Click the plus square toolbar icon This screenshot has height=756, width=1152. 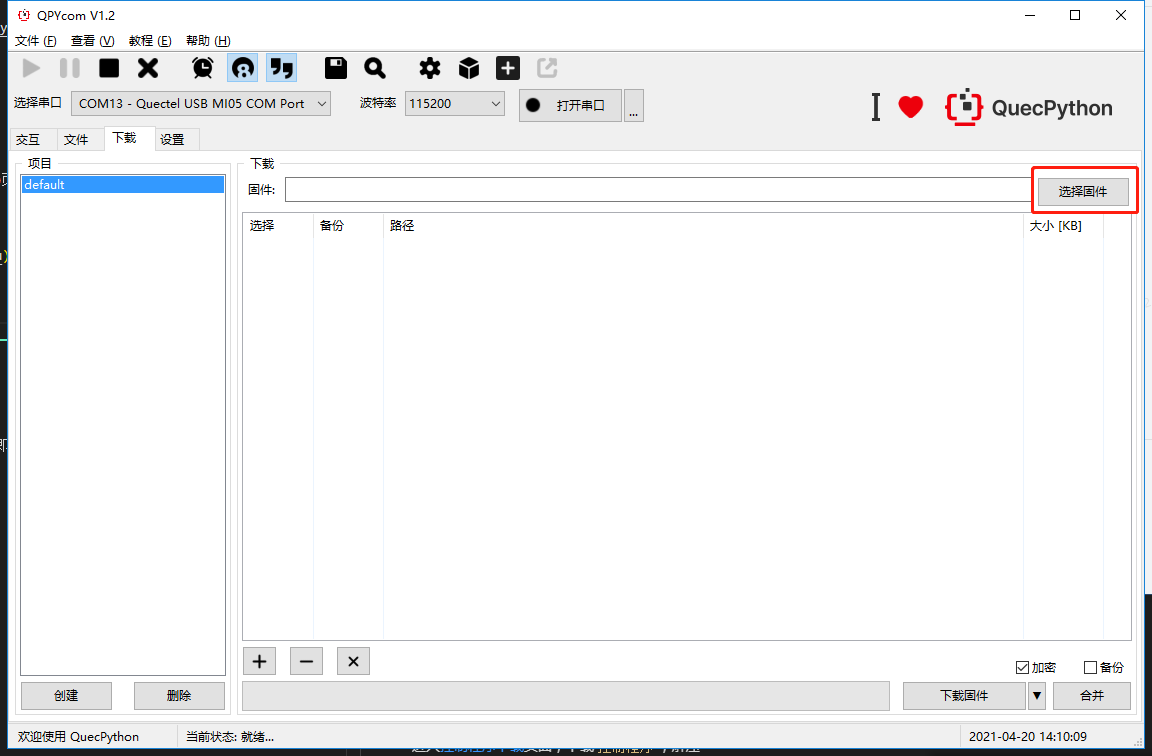(508, 68)
